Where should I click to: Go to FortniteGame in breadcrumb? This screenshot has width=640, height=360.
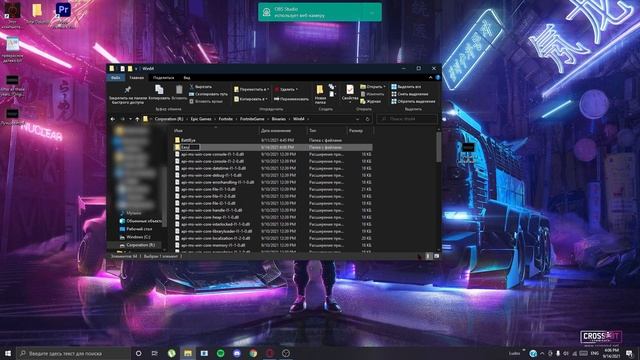252,119
